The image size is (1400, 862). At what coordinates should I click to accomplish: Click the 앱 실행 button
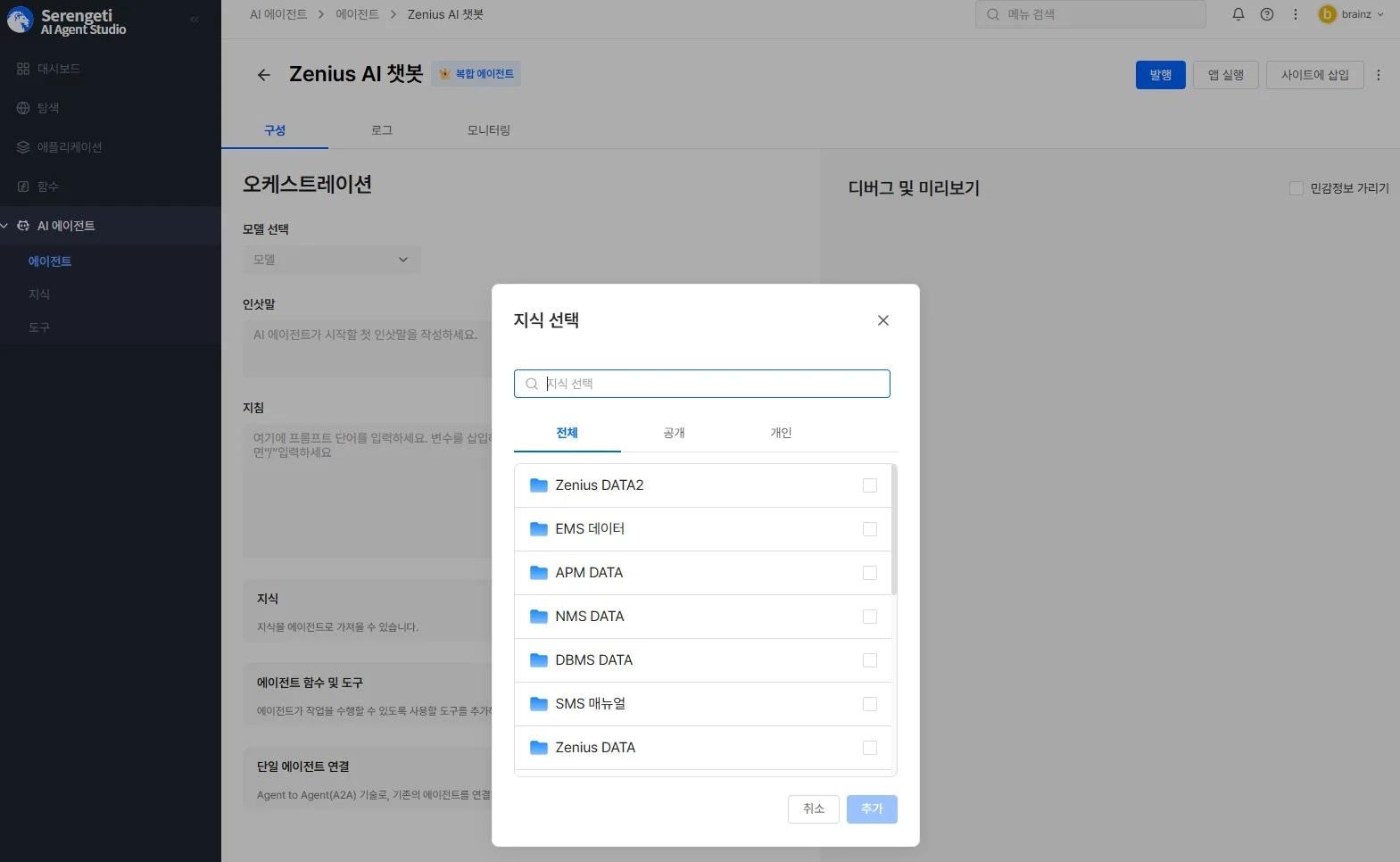[x=1226, y=75]
